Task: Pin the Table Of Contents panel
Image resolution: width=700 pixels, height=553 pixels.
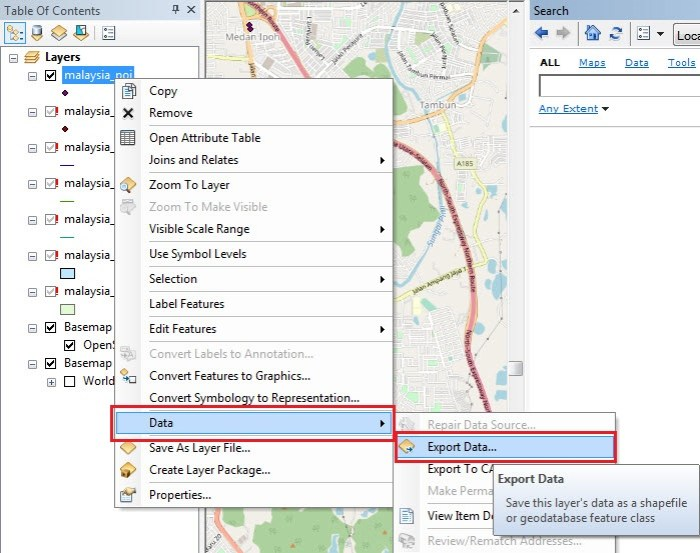Action: [175, 9]
